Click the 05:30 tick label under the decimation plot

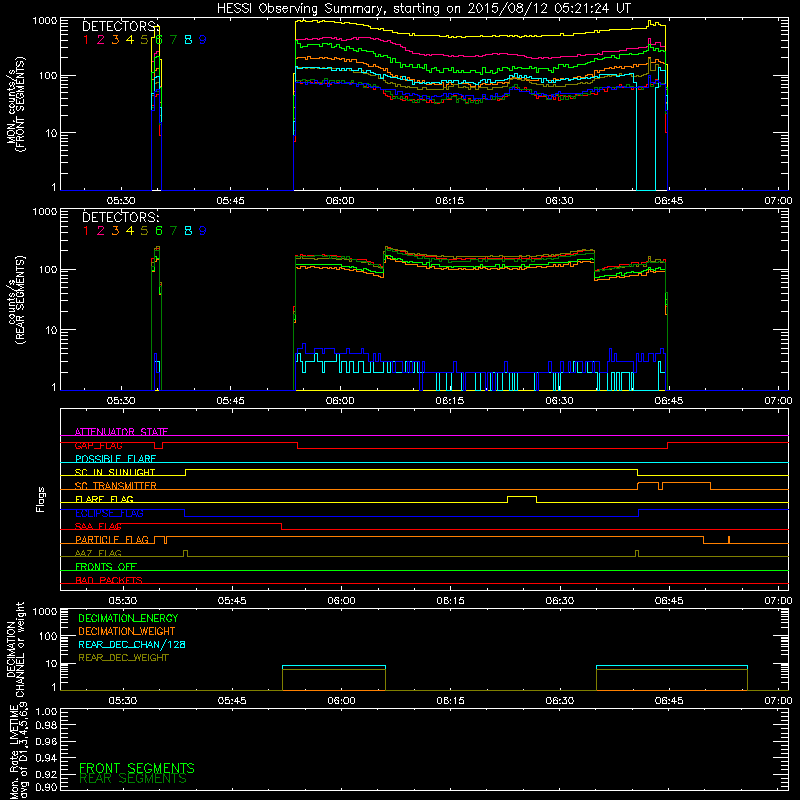tap(122, 701)
